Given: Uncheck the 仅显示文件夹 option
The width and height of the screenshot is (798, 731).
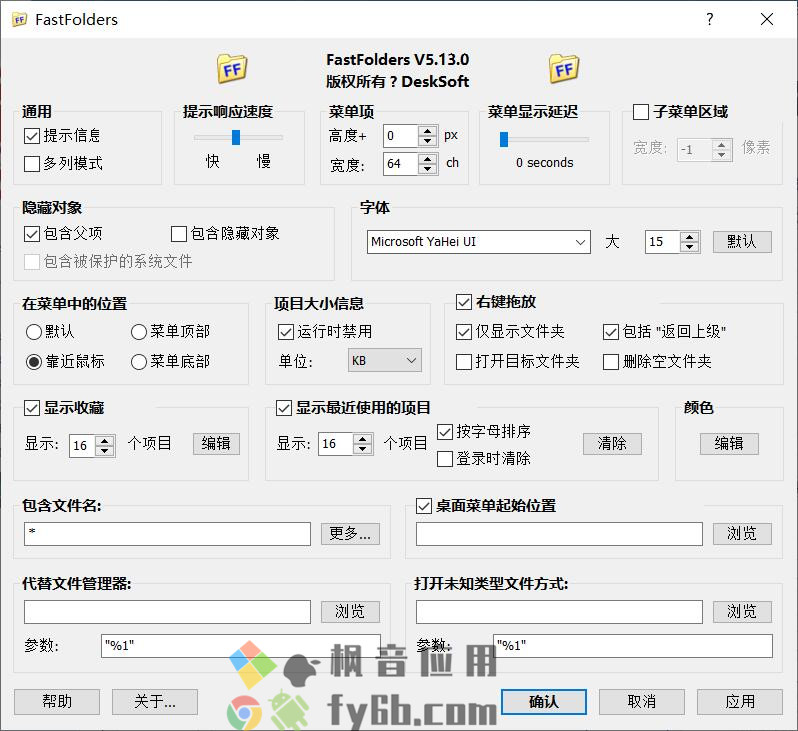Looking at the screenshot, I should 464,332.
